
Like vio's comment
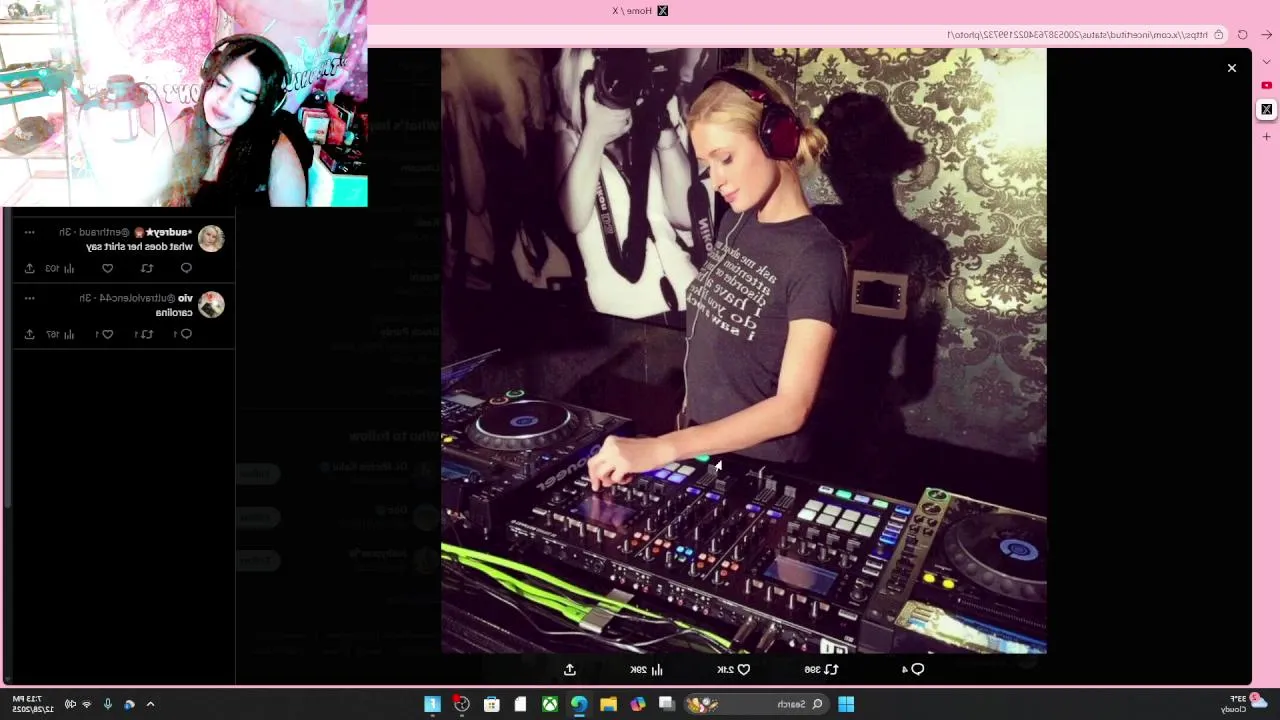coord(105,334)
